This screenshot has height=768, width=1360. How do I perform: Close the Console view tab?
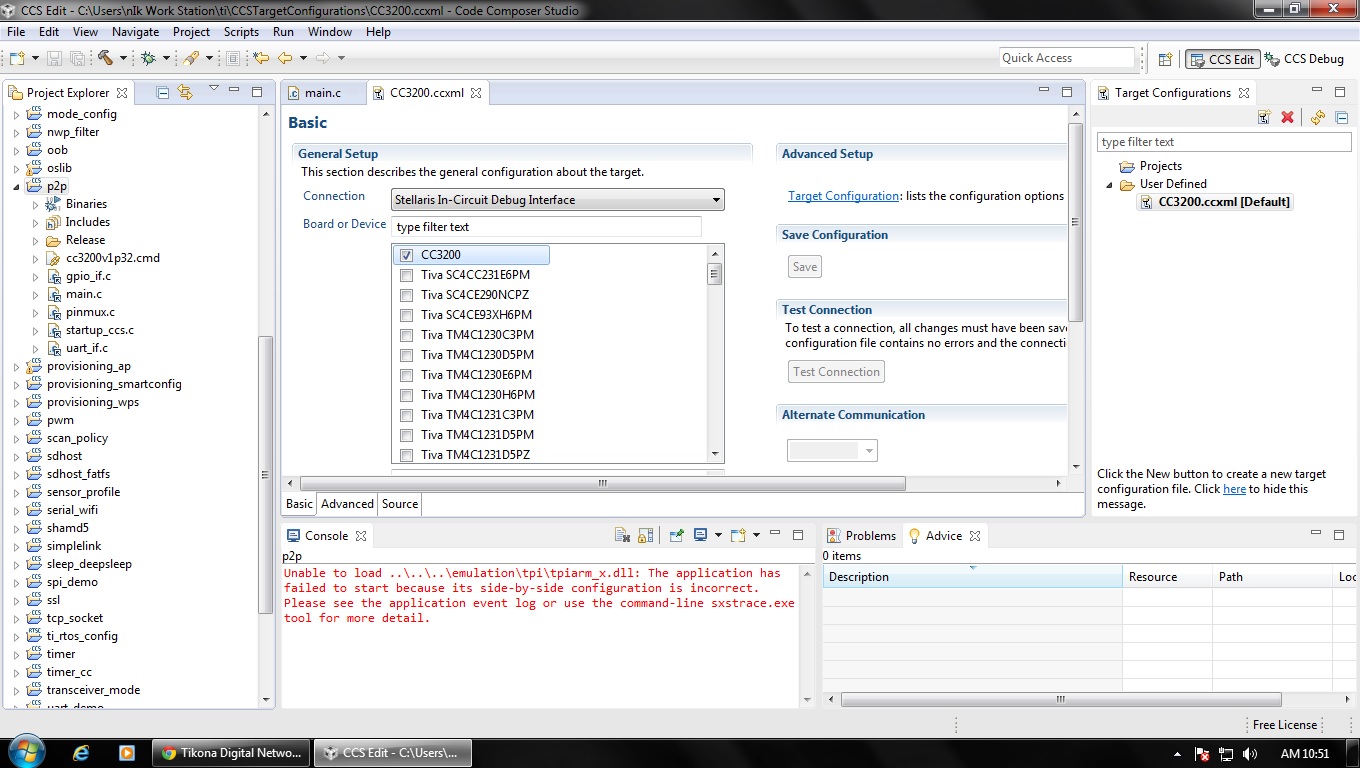tap(361, 536)
